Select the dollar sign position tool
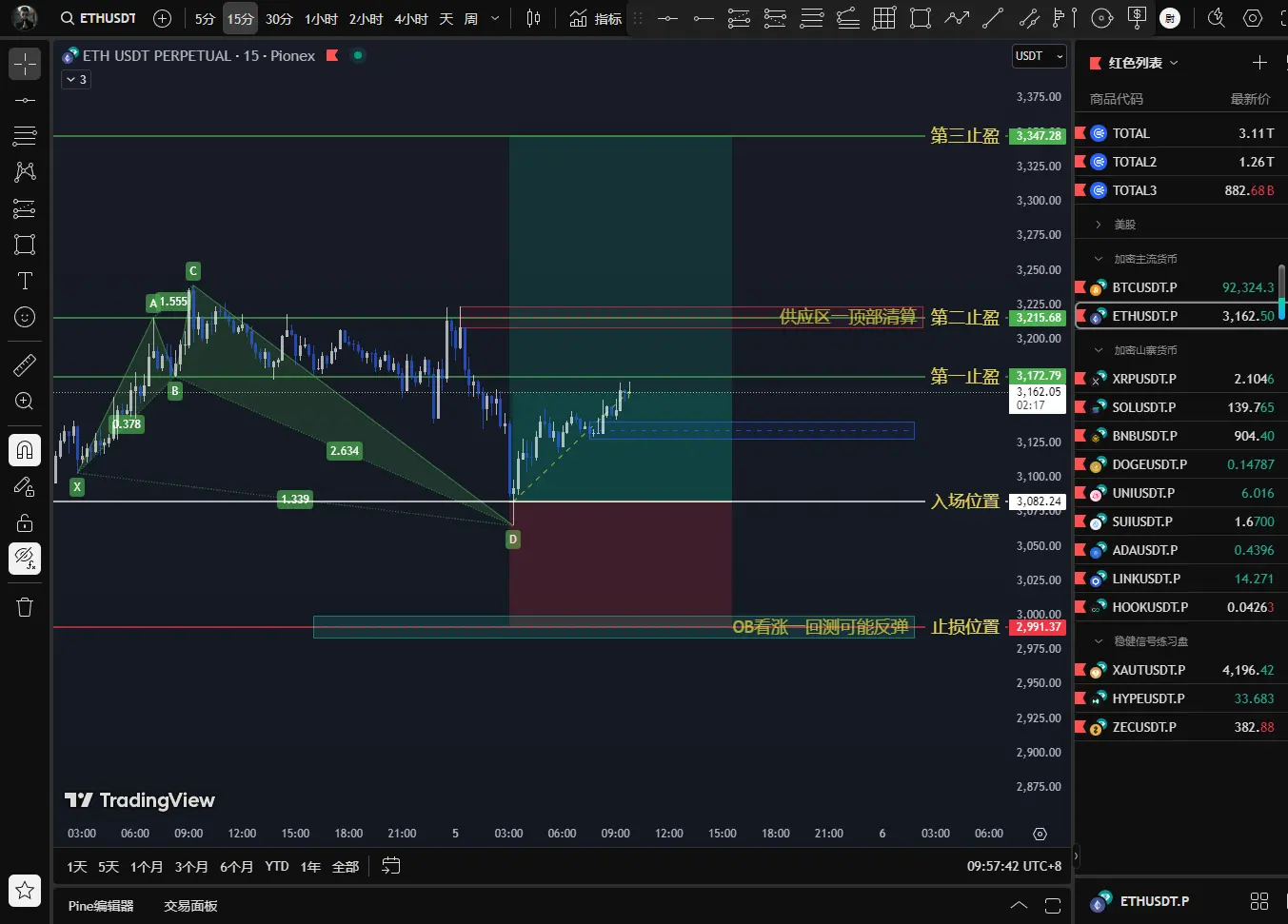Viewport: 1288px width, 924px height. (x=1137, y=18)
